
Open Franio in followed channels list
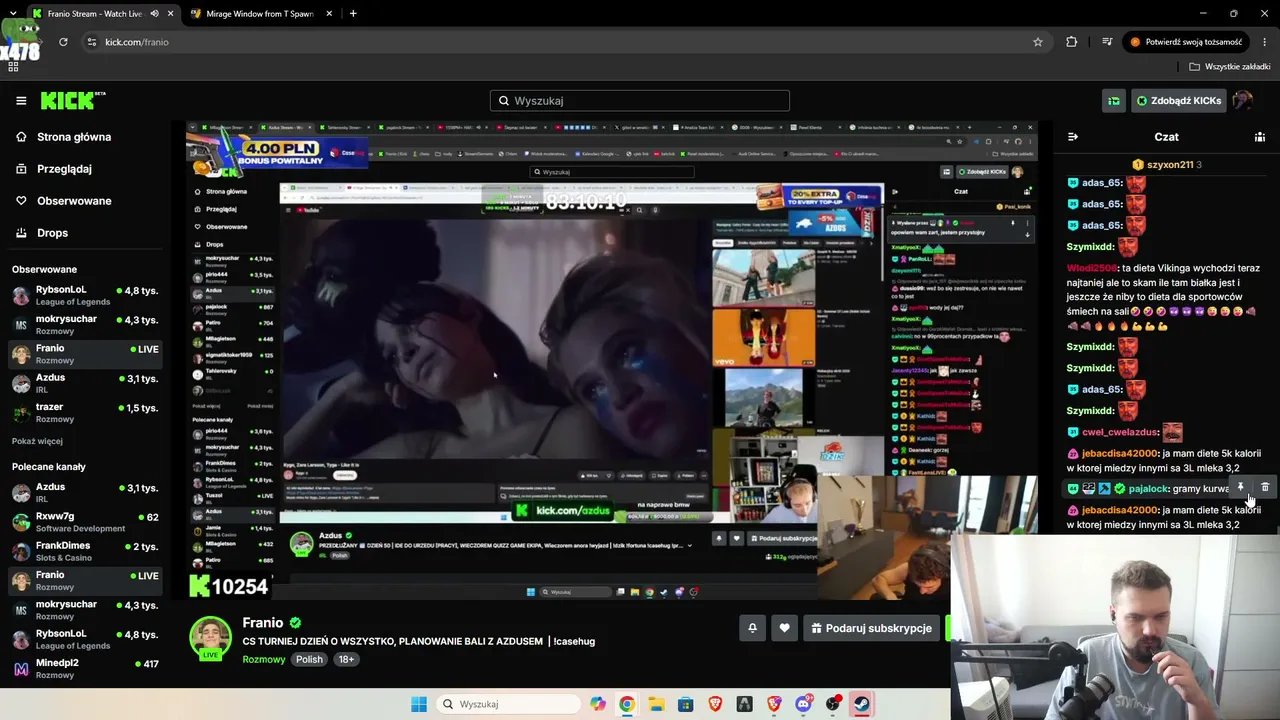85,354
